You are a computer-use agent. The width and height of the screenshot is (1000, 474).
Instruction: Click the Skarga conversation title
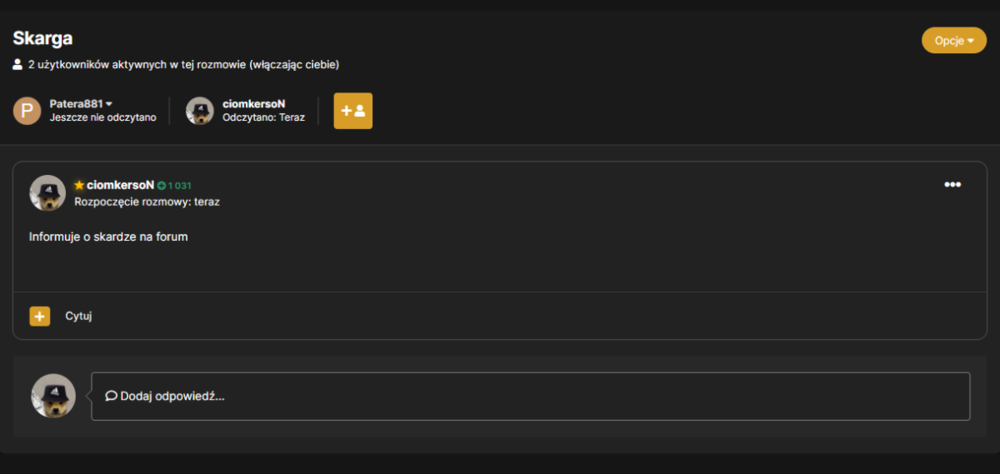pos(42,38)
